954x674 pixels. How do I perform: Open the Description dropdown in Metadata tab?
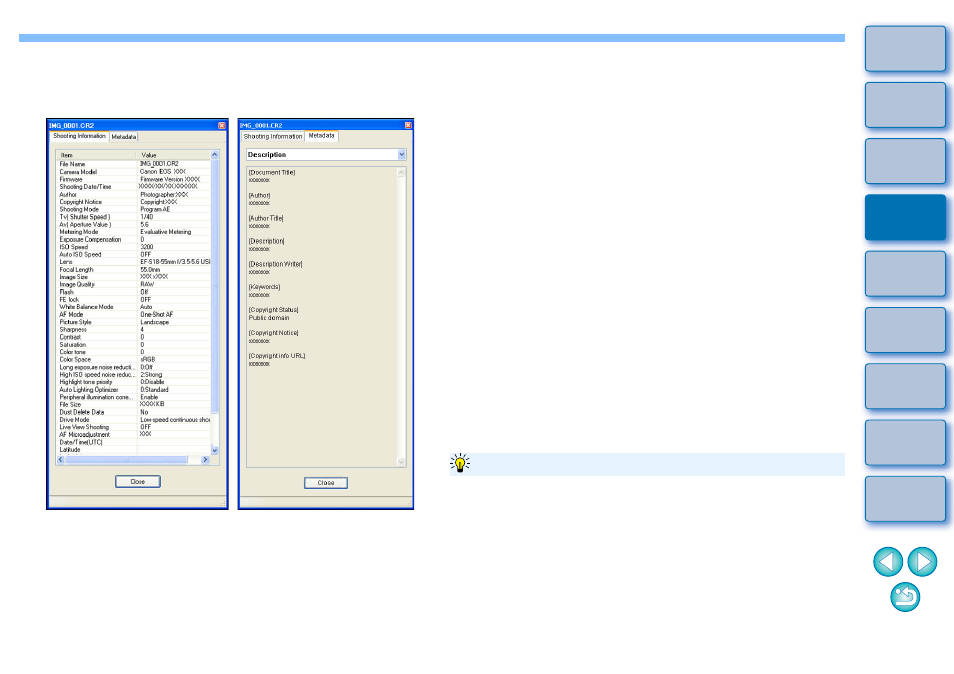tap(326, 155)
